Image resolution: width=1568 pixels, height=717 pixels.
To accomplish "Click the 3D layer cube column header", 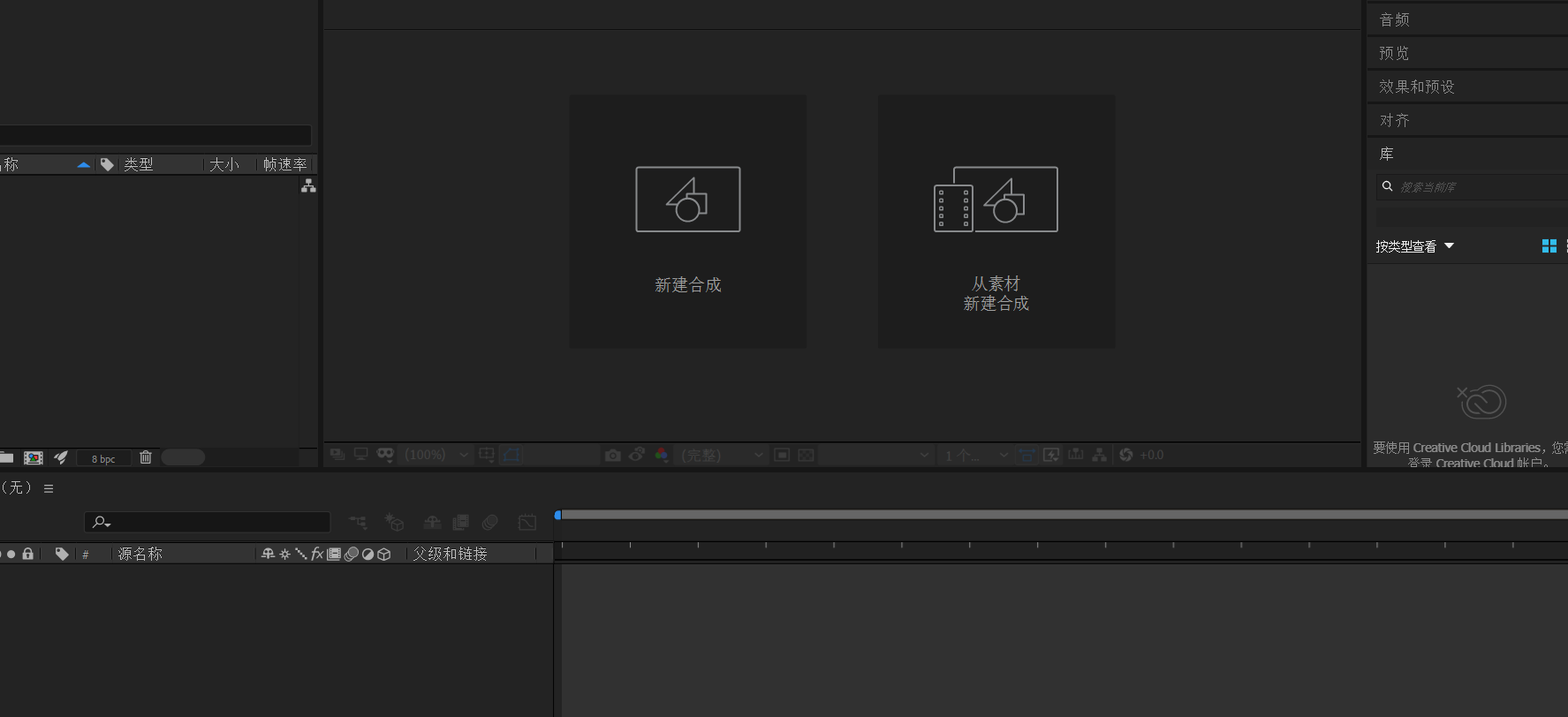I will [x=384, y=554].
